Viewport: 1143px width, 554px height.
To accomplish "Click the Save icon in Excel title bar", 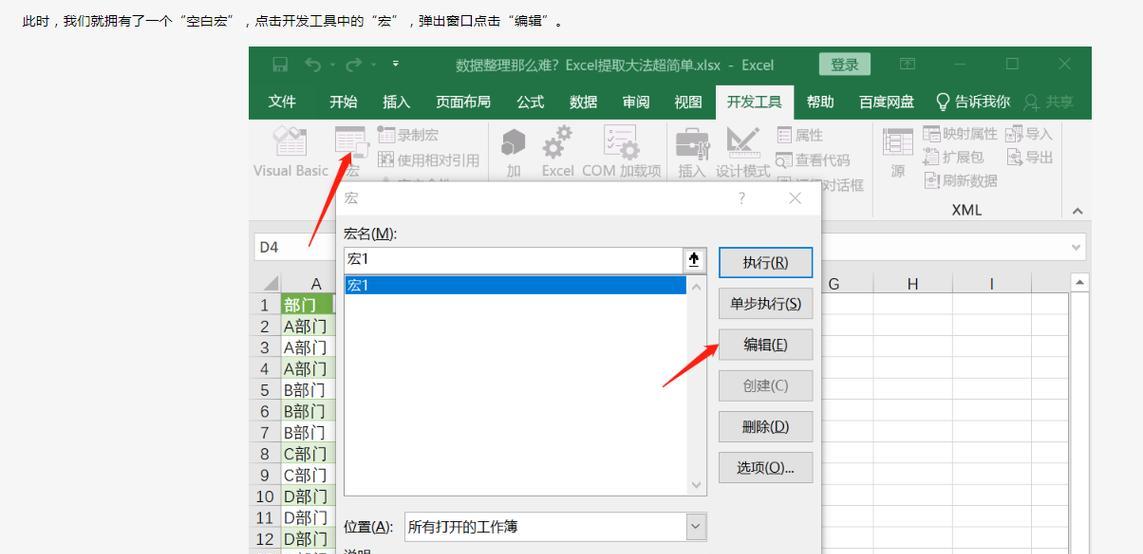I will 280,65.
